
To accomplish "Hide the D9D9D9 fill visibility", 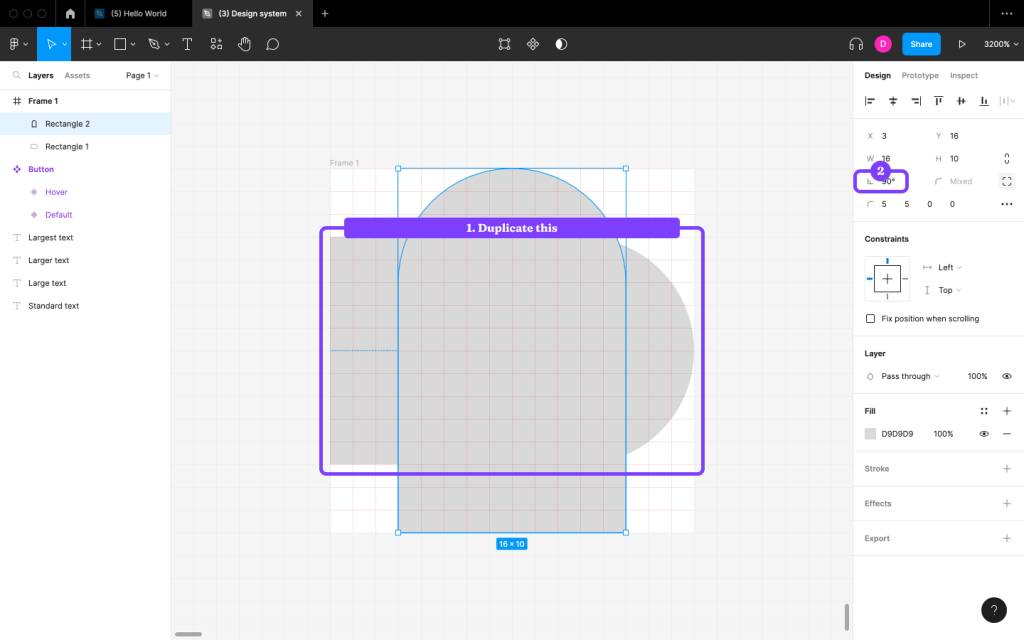I will click(x=983, y=433).
